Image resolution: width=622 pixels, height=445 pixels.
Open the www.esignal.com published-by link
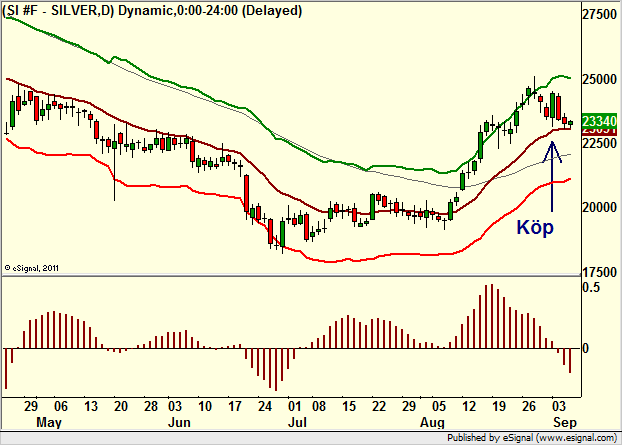(577, 438)
